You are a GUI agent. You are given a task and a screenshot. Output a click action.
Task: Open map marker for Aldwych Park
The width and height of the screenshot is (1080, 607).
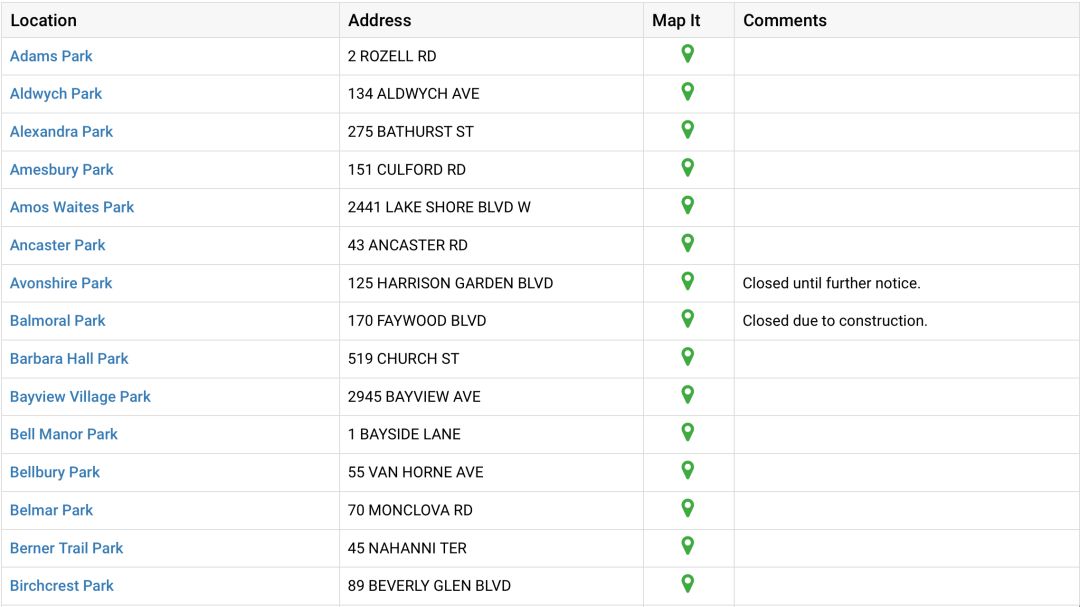click(687, 92)
